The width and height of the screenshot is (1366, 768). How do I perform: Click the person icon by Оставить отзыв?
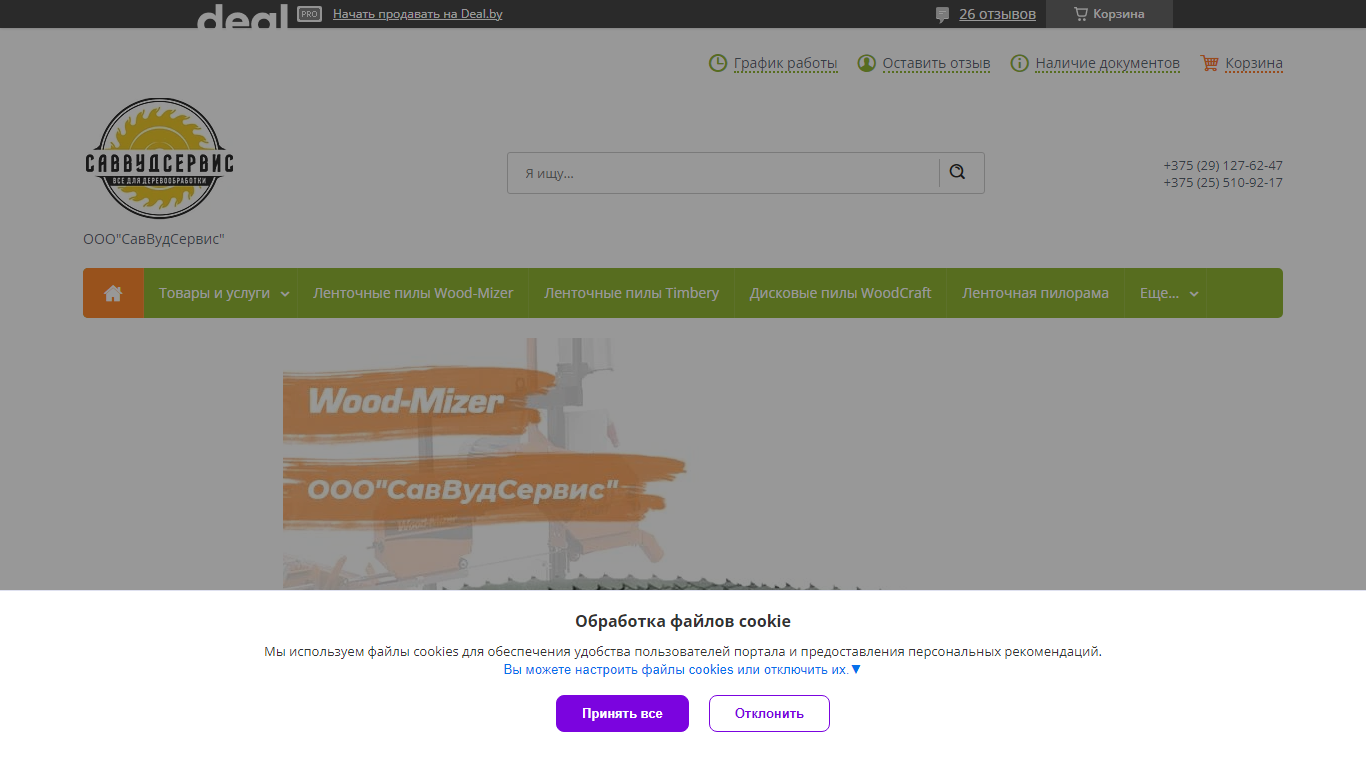(866, 63)
